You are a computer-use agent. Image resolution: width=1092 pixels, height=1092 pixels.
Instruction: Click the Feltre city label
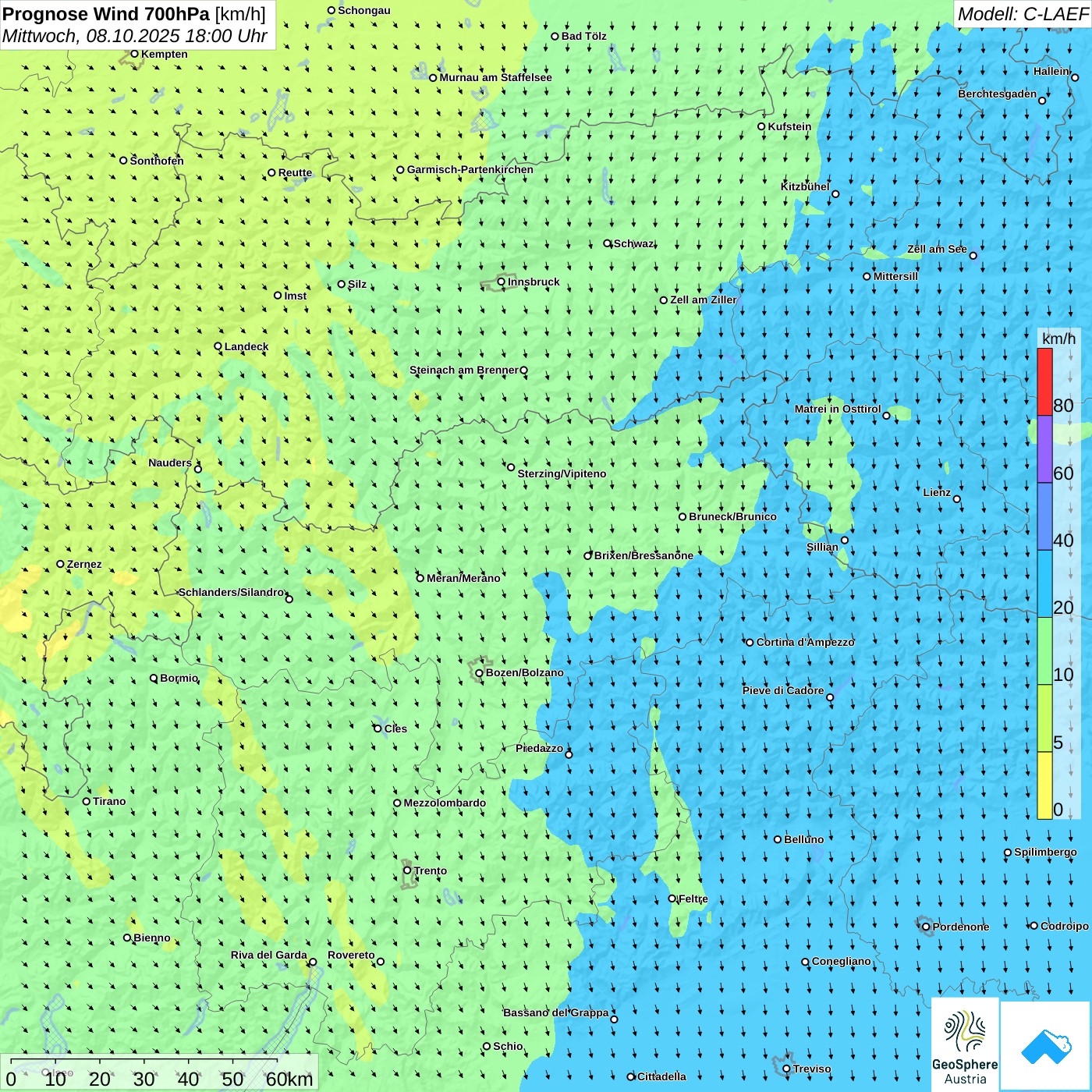(x=693, y=899)
